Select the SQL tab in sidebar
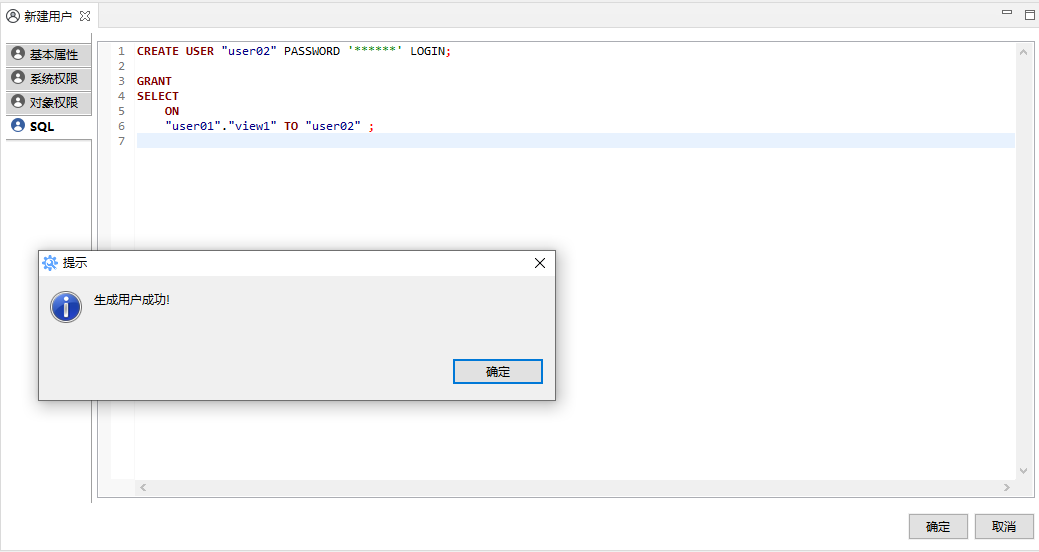 [x=42, y=126]
